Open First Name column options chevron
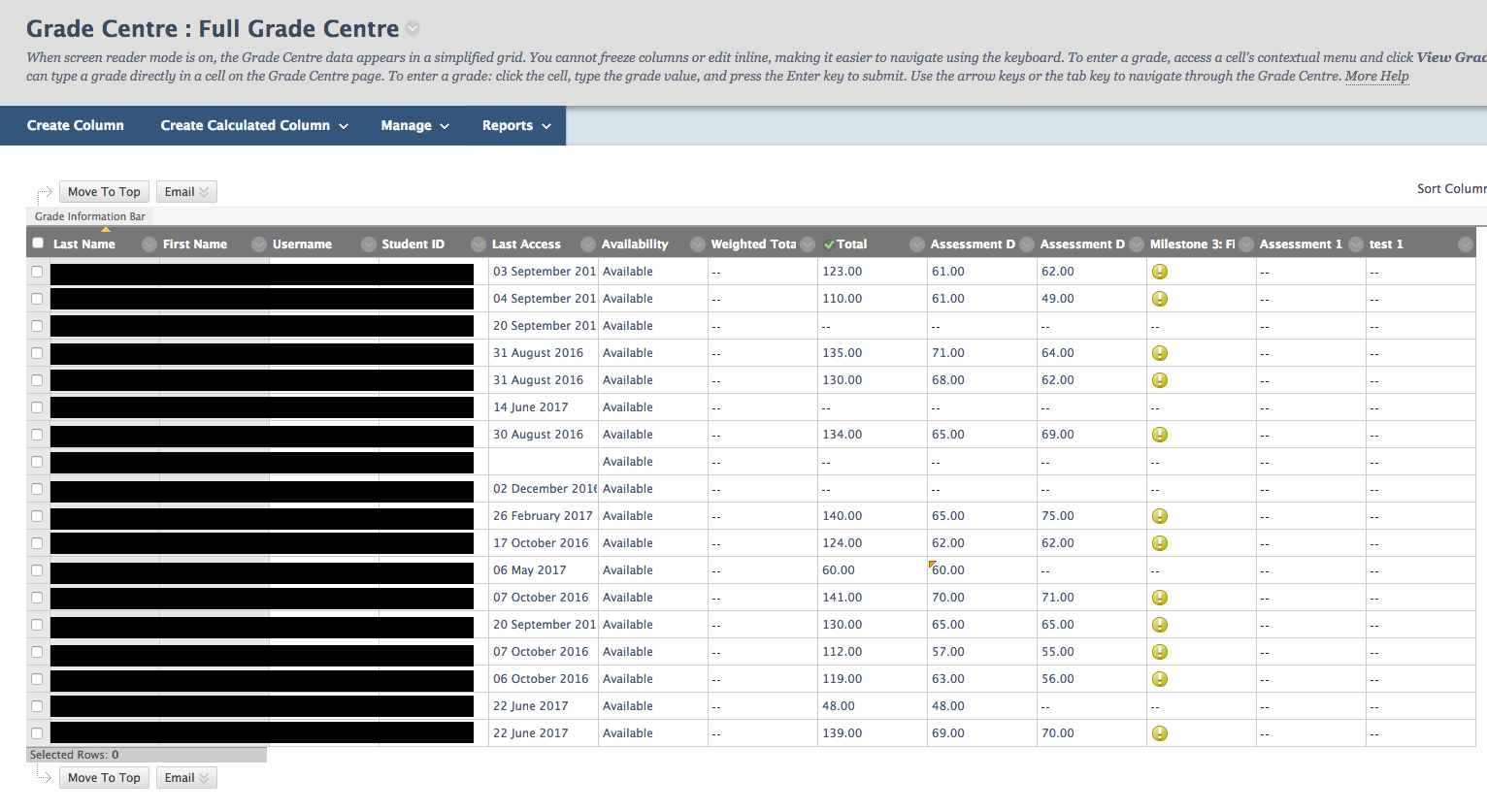Viewport: 1487px width, 812px height. [259, 244]
